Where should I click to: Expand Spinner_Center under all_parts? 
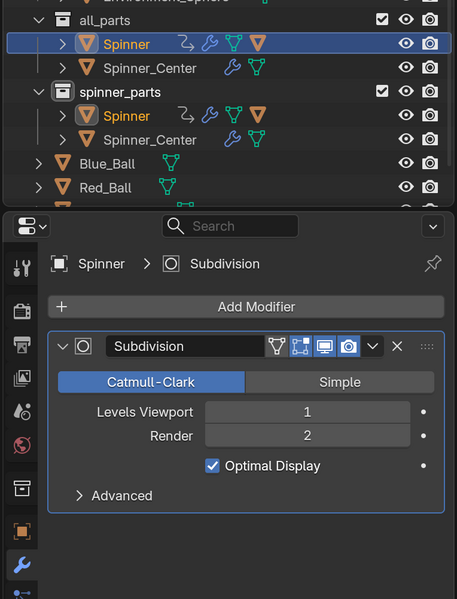pyautogui.click(x=63, y=68)
